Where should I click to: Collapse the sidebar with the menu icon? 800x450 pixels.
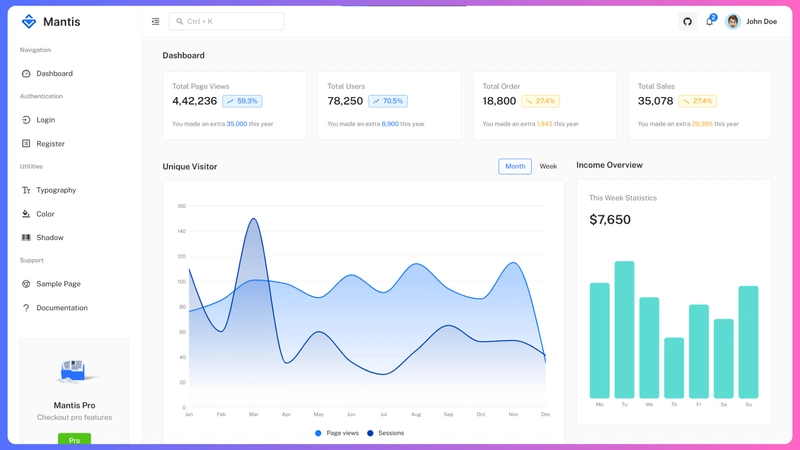pyautogui.click(x=155, y=21)
